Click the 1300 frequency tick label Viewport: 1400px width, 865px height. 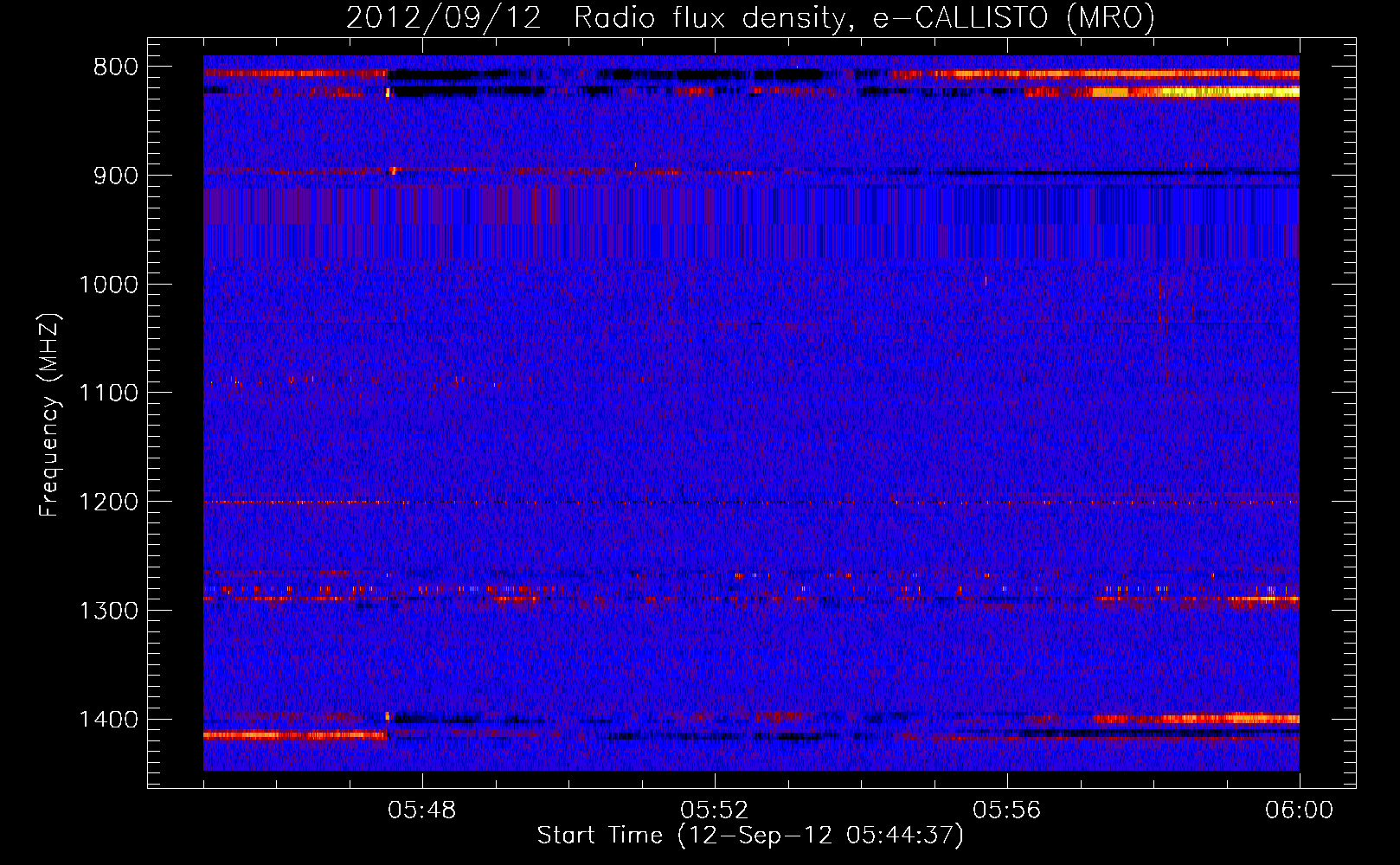[108, 612]
